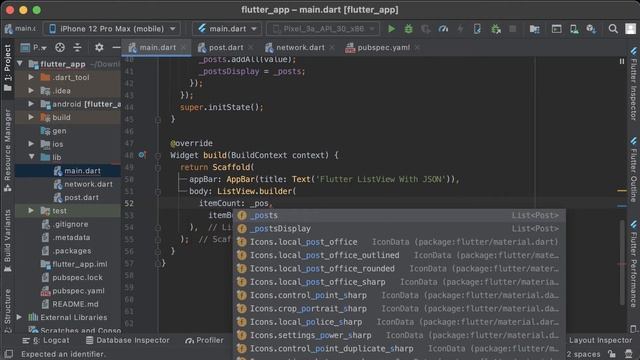Screen dimensions: 640x360
Task: Expand the .dart_tool folder
Action: [x=31, y=77]
